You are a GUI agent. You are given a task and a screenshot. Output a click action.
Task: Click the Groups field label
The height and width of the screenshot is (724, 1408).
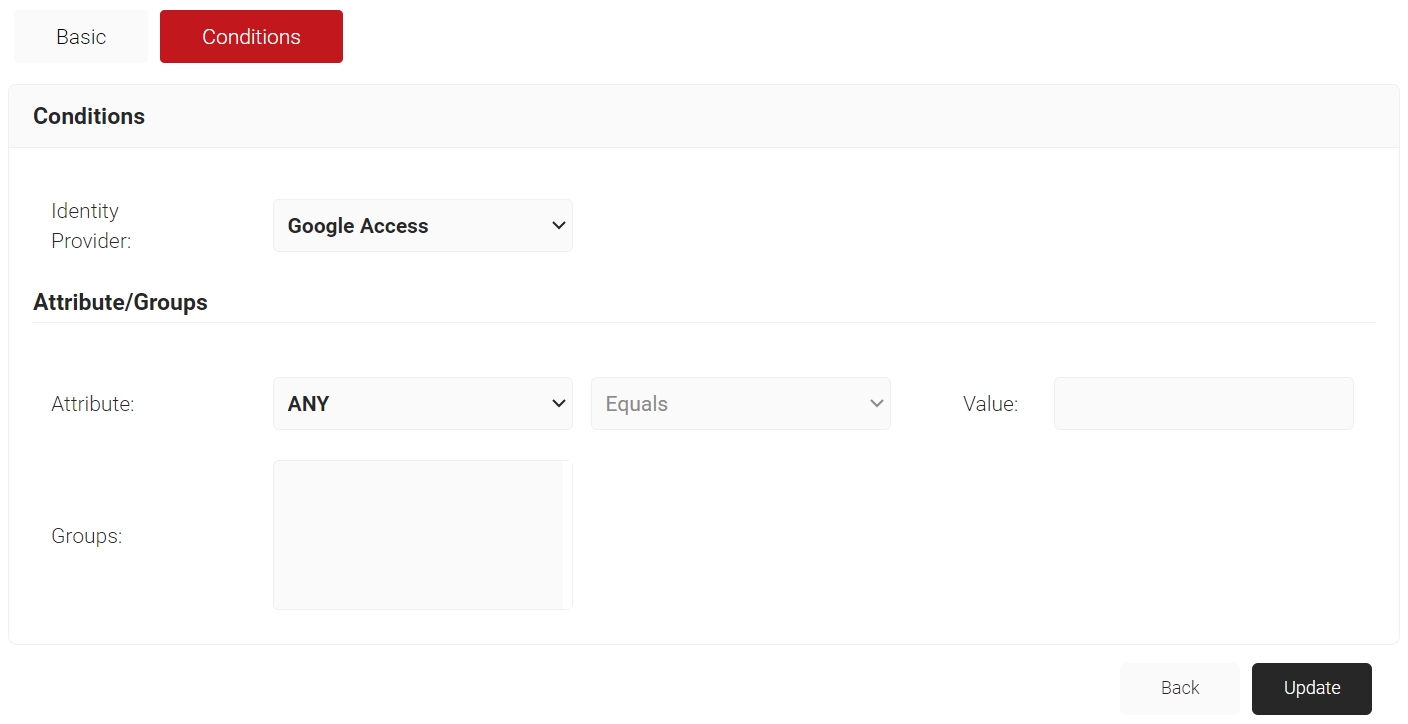pyautogui.click(x=86, y=536)
